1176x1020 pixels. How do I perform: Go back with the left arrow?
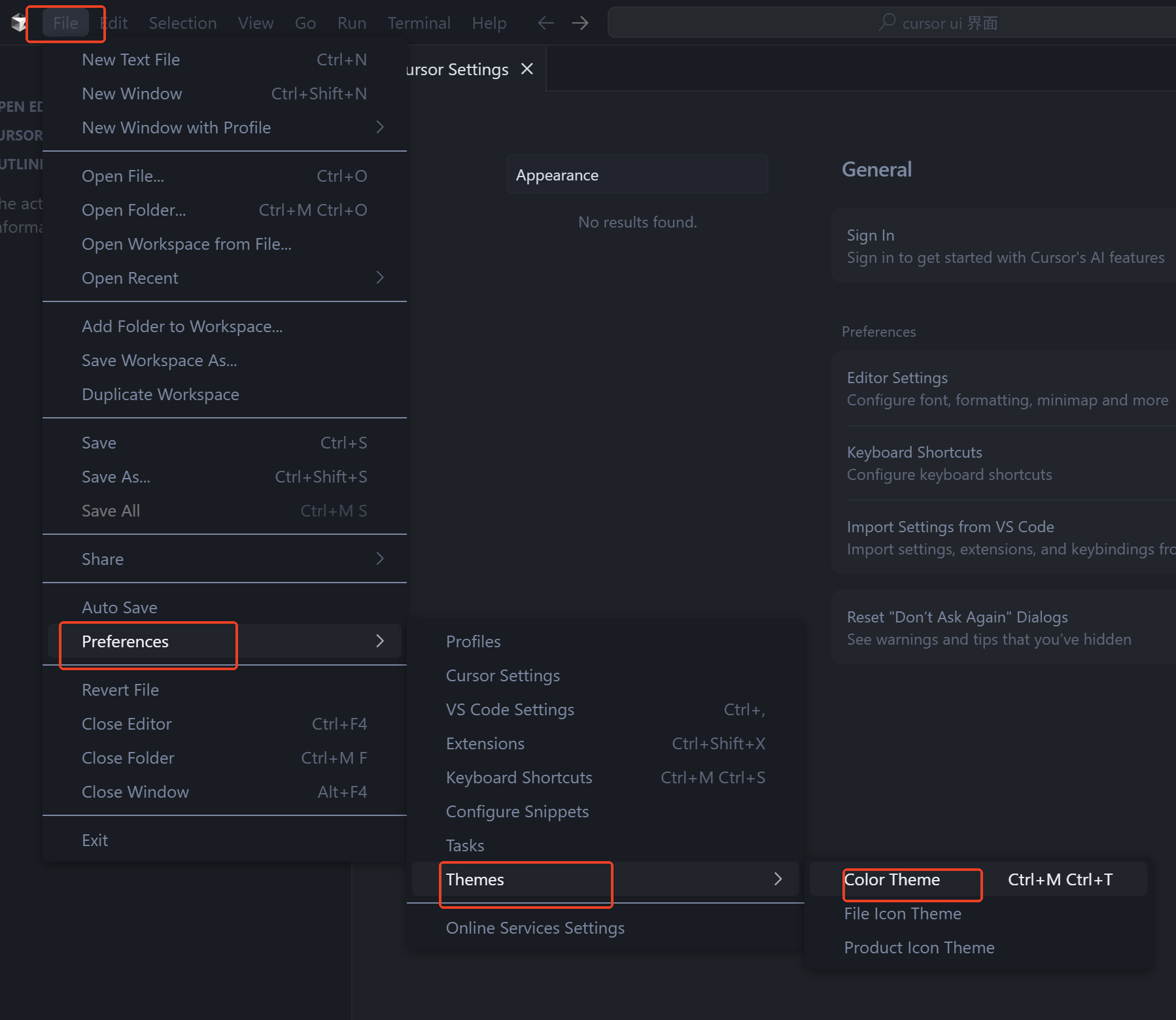point(545,23)
